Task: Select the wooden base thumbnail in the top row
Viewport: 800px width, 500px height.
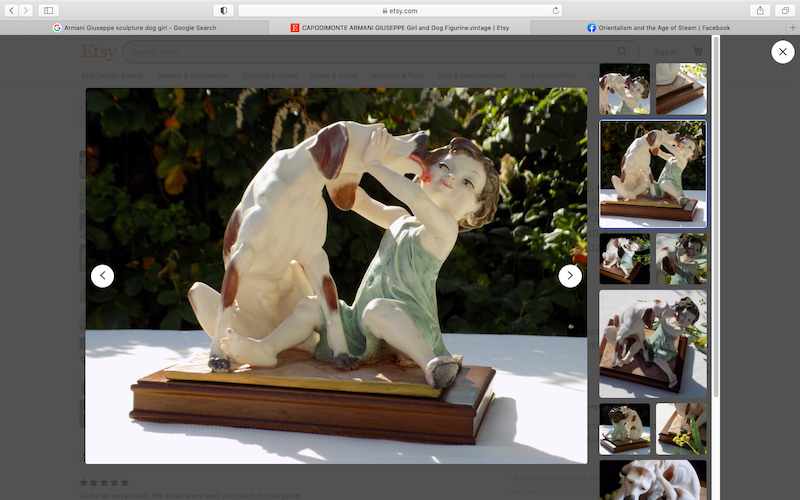Action: tap(681, 89)
